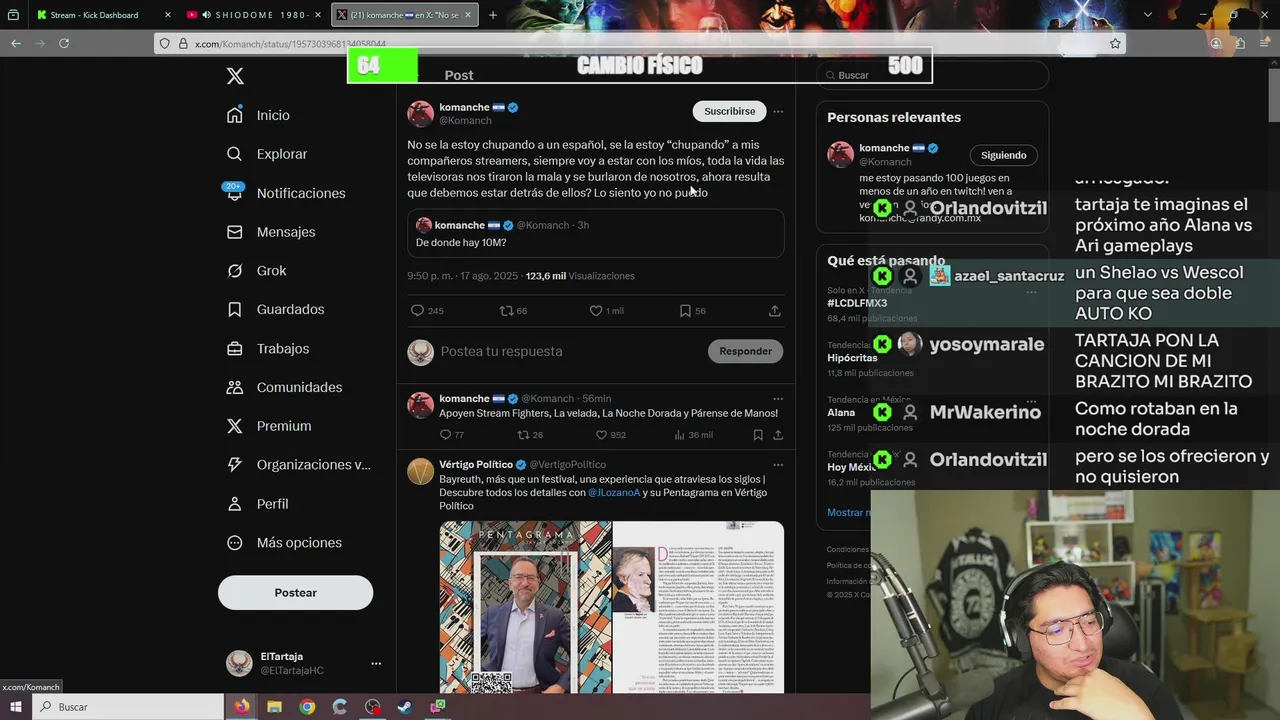Screen dimensions: 1280x720
Task: Open OBS Studio from the taskbar
Action: (372, 707)
